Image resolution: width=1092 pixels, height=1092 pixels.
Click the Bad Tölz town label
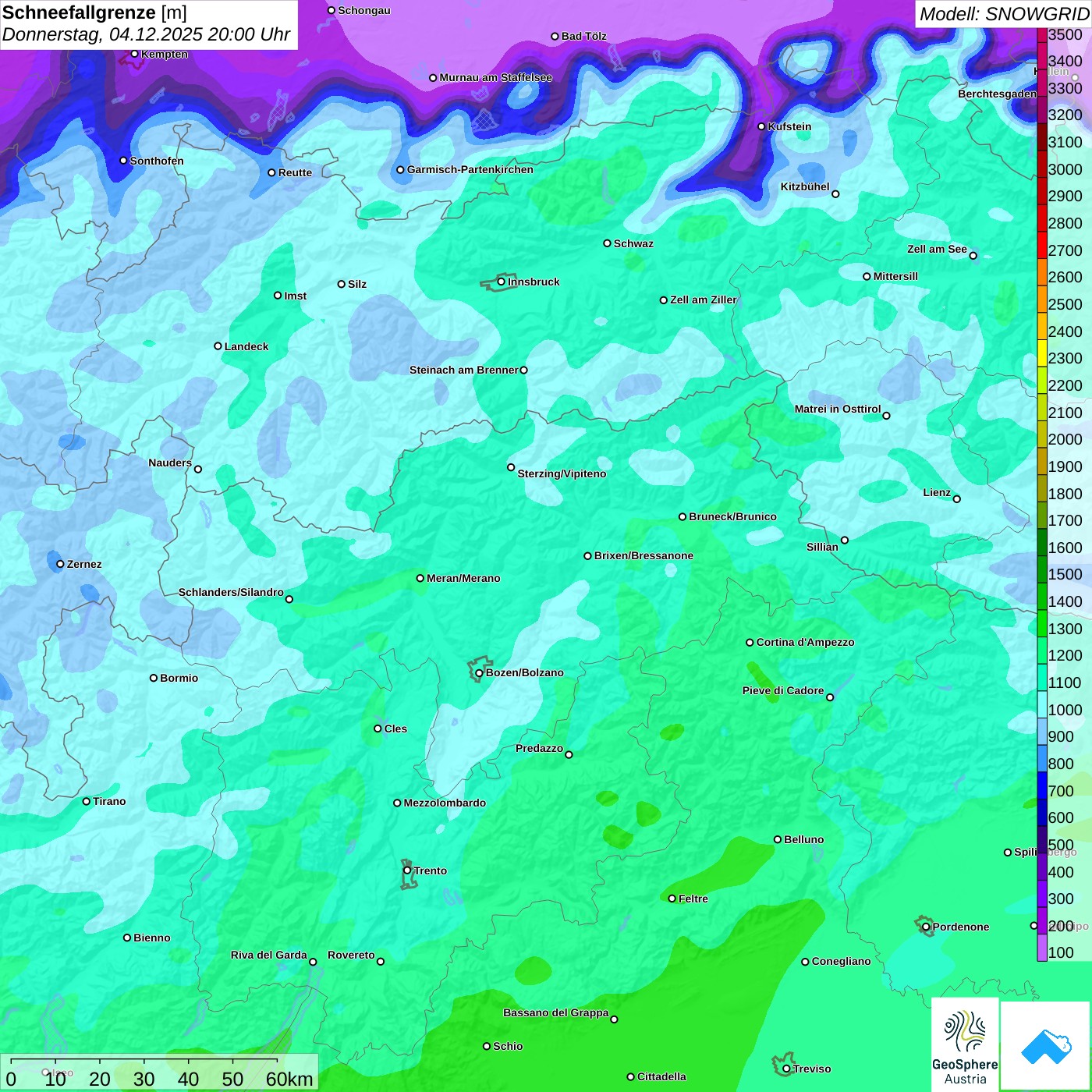[x=583, y=36]
